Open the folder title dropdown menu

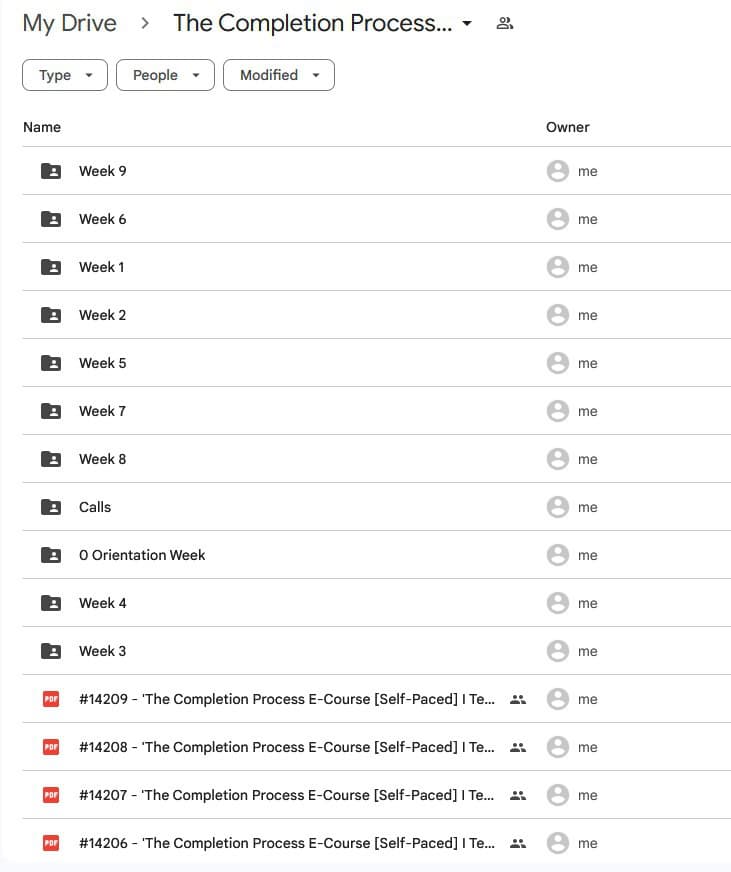466,23
